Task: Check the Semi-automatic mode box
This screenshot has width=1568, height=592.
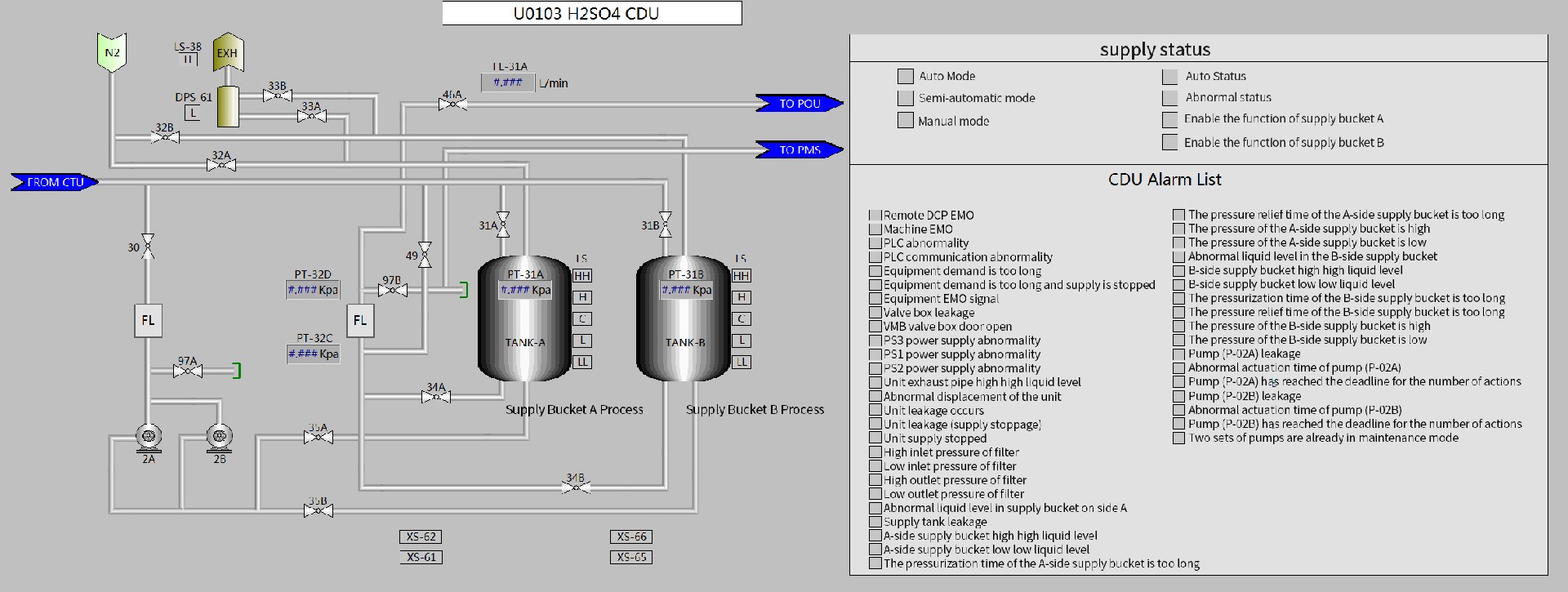Action: [905, 98]
